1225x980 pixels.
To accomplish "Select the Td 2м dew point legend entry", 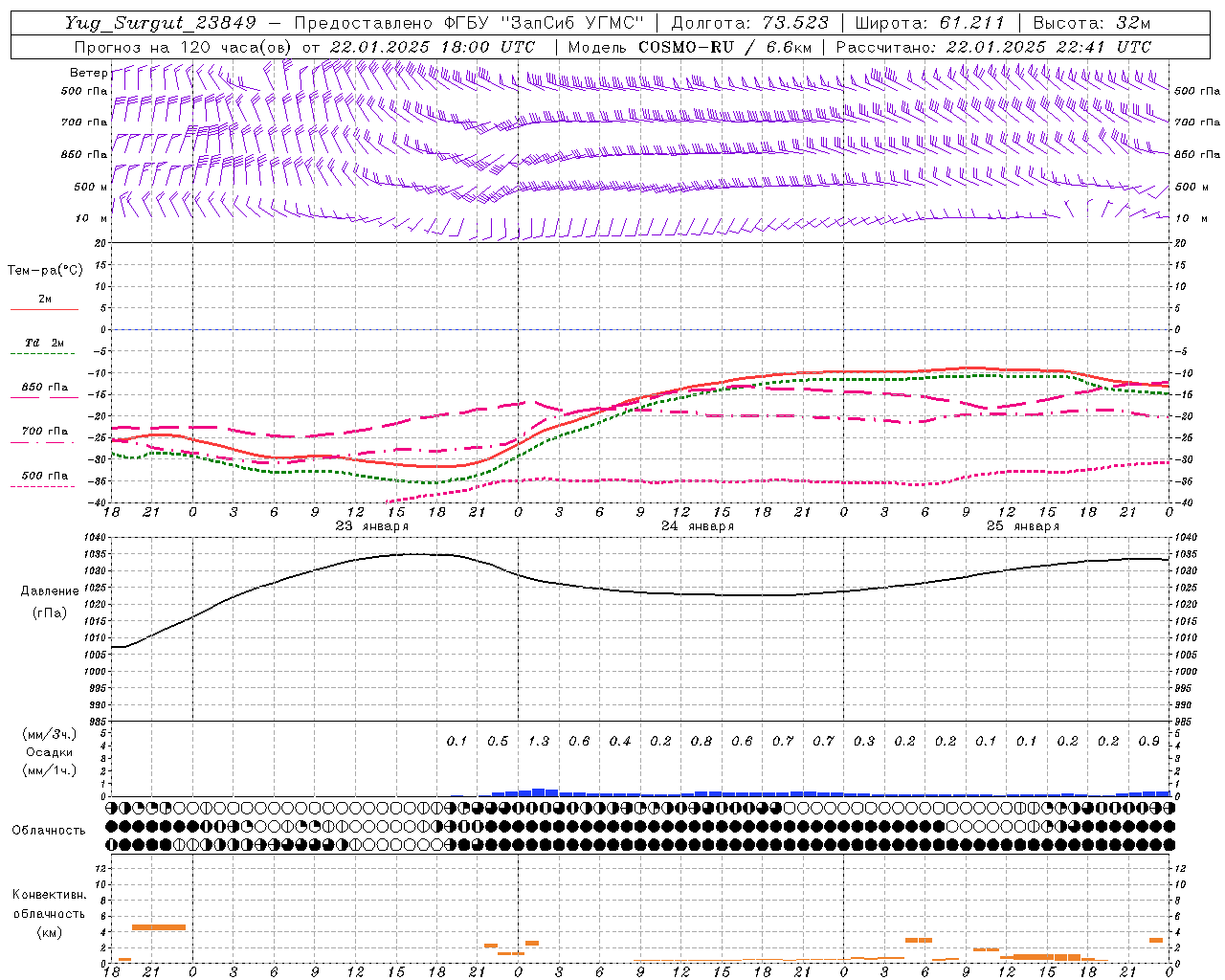I will point(45,343).
